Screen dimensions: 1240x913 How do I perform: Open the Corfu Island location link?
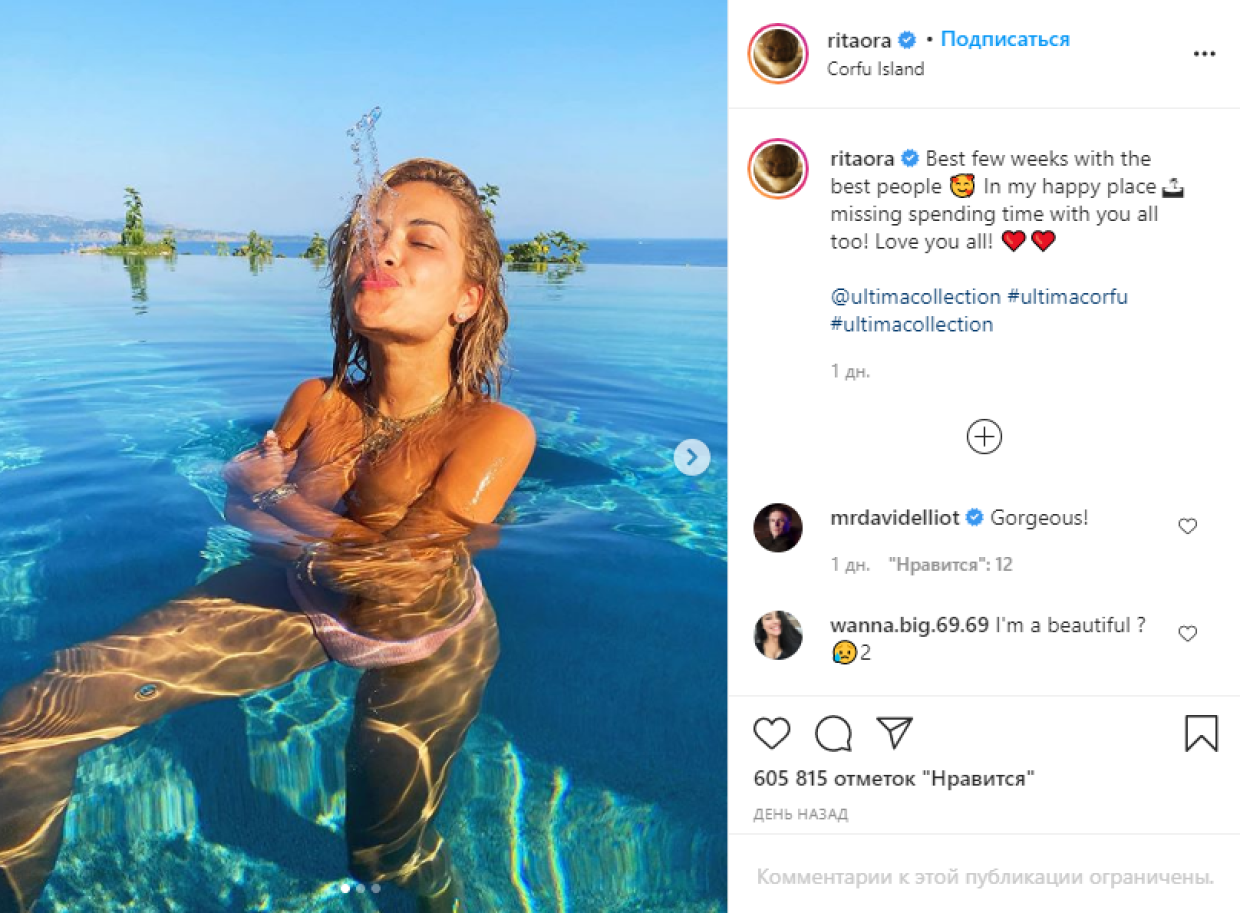(876, 69)
